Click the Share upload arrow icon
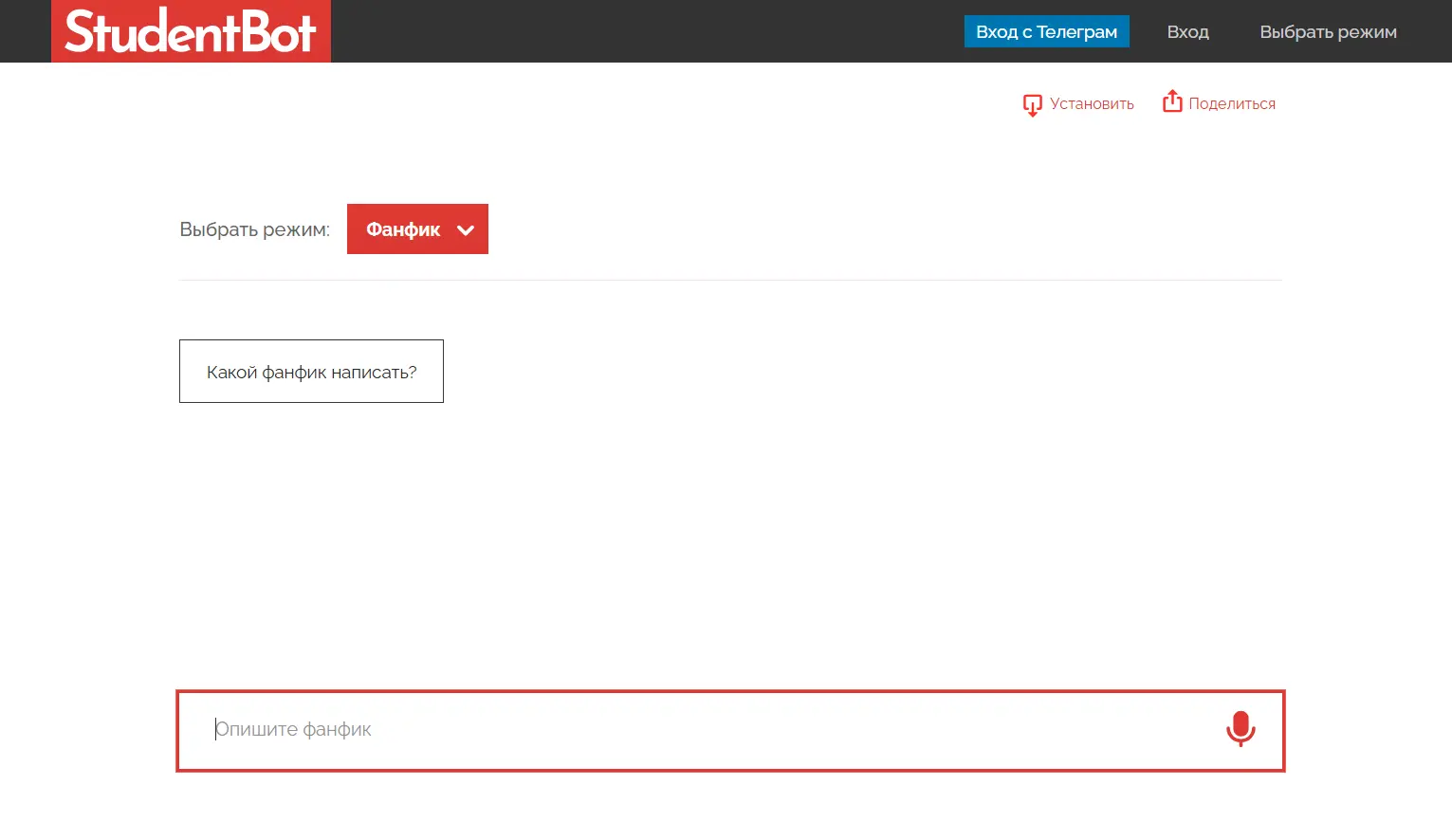Image resolution: width=1452 pixels, height=840 pixels. pos(1172,101)
